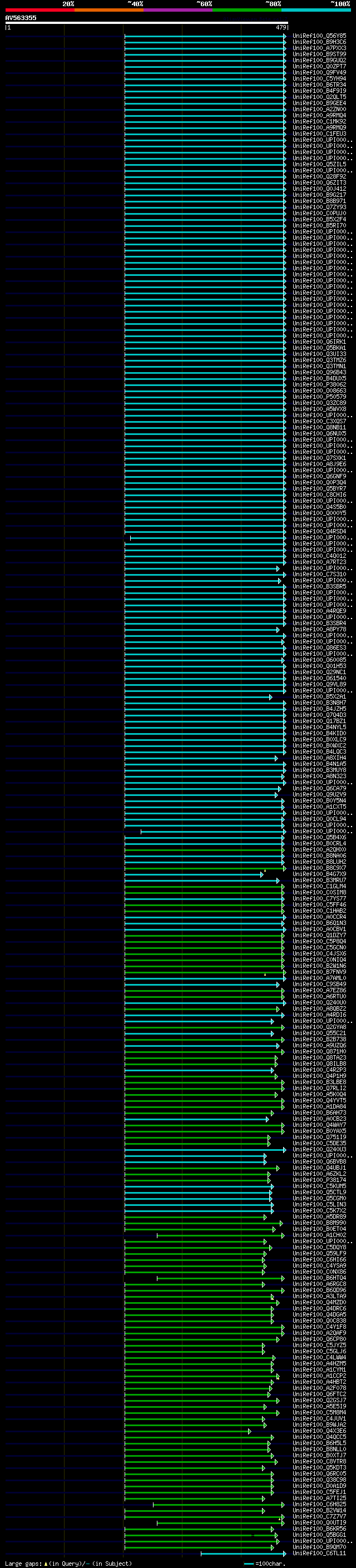Screen dimensions: 356x1568
Task: Click the UniRef100_C5YH94 label
Action: [x=319, y=78]
